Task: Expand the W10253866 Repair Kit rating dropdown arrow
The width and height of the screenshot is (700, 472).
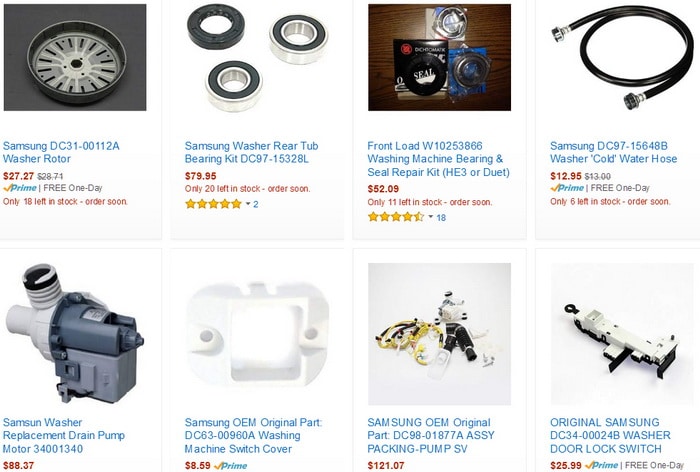Action: (x=431, y=217)
